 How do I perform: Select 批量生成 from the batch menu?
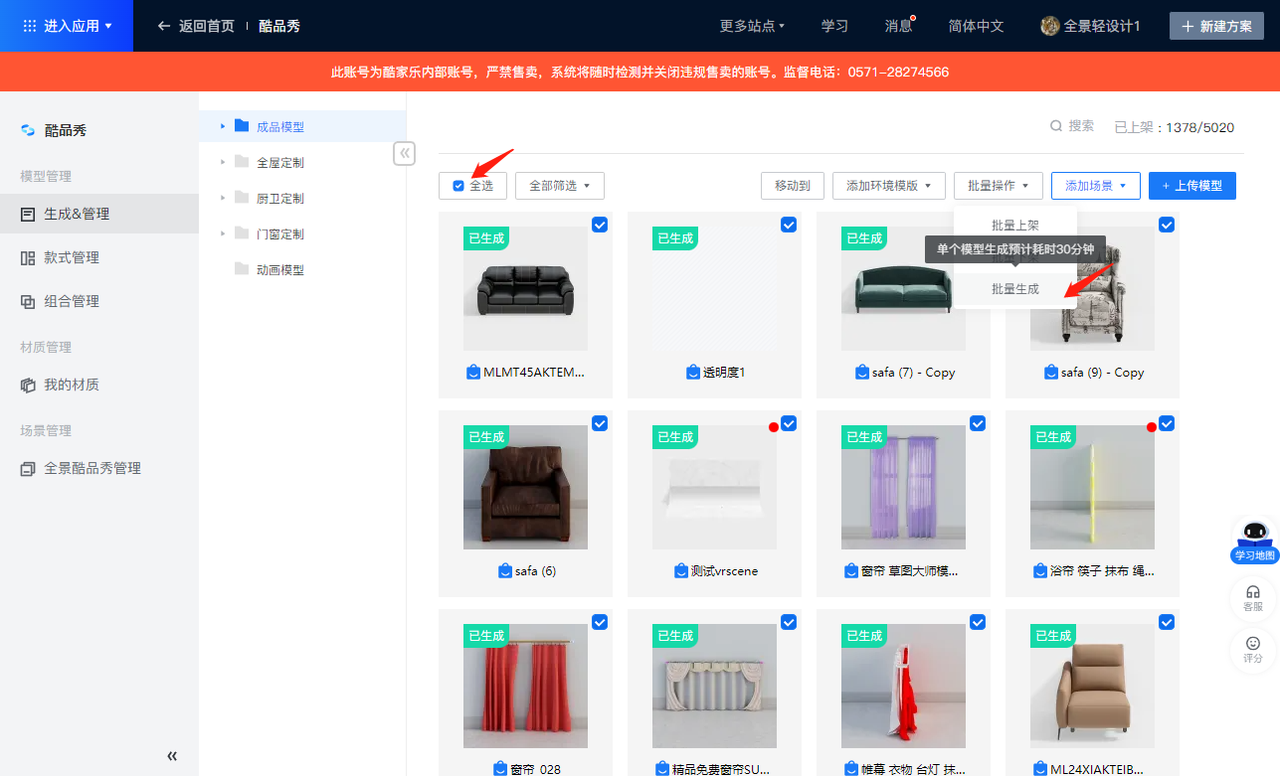tap(1015, 289)
